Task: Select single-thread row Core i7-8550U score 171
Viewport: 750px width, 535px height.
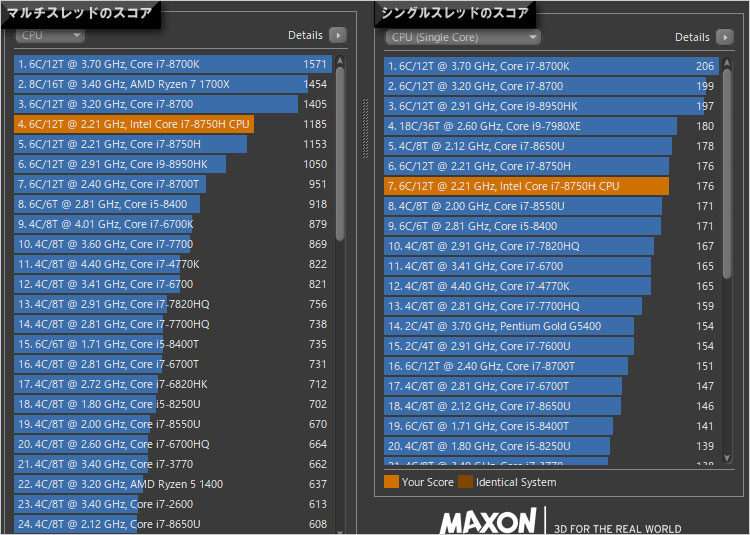Action: point(551,206)
